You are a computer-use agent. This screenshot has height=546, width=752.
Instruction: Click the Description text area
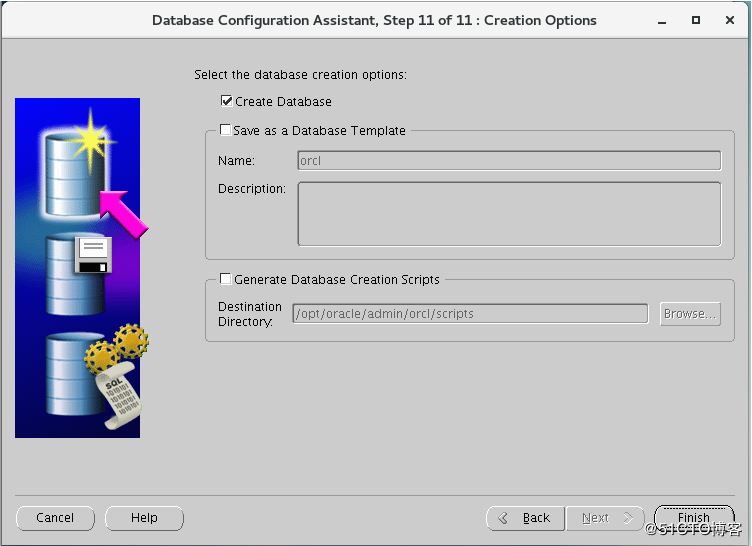coord(509,214)
